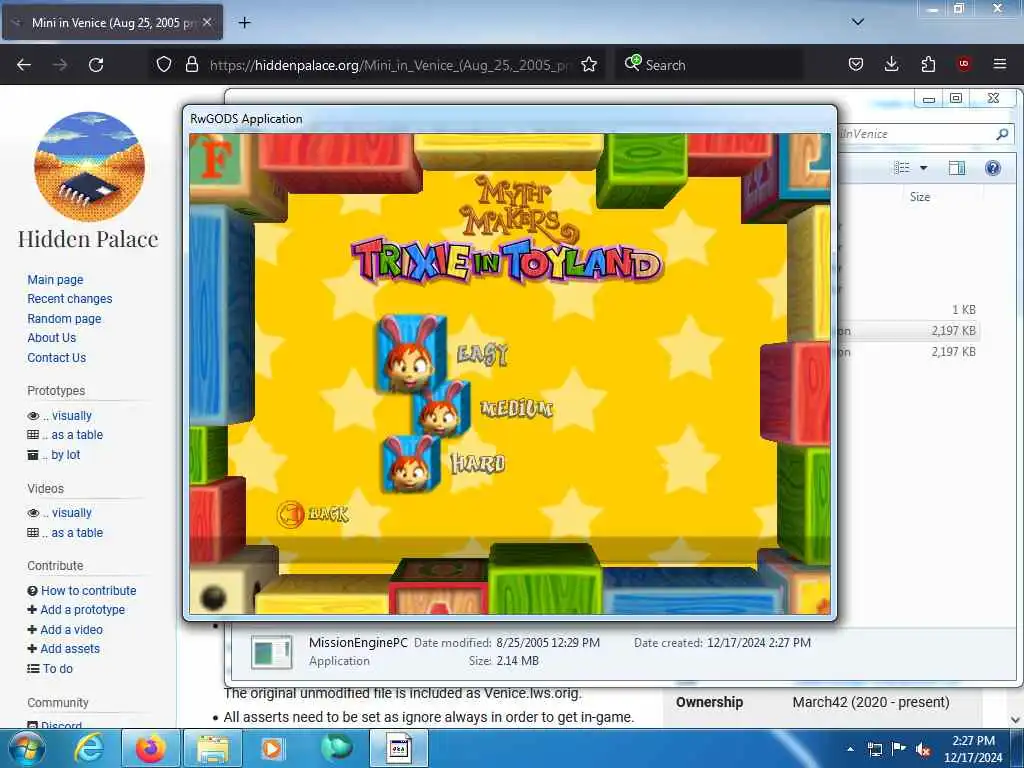Click the Back arrow icon in game
Image resolution: width=1024 pixels, height=768 pixels.
click(x=290, y=515)
